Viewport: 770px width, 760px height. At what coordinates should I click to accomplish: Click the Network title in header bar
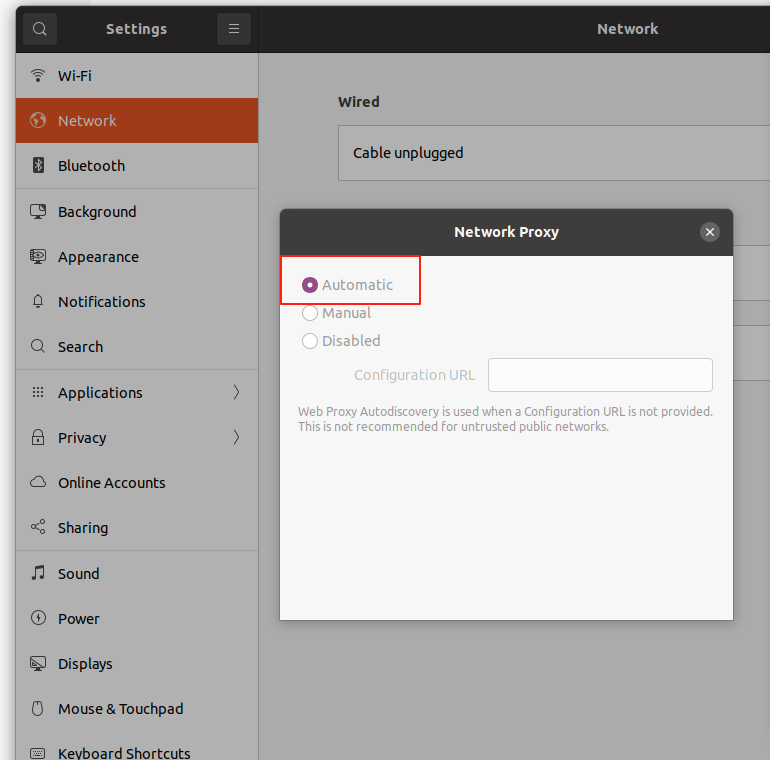(x=628, y=29)
